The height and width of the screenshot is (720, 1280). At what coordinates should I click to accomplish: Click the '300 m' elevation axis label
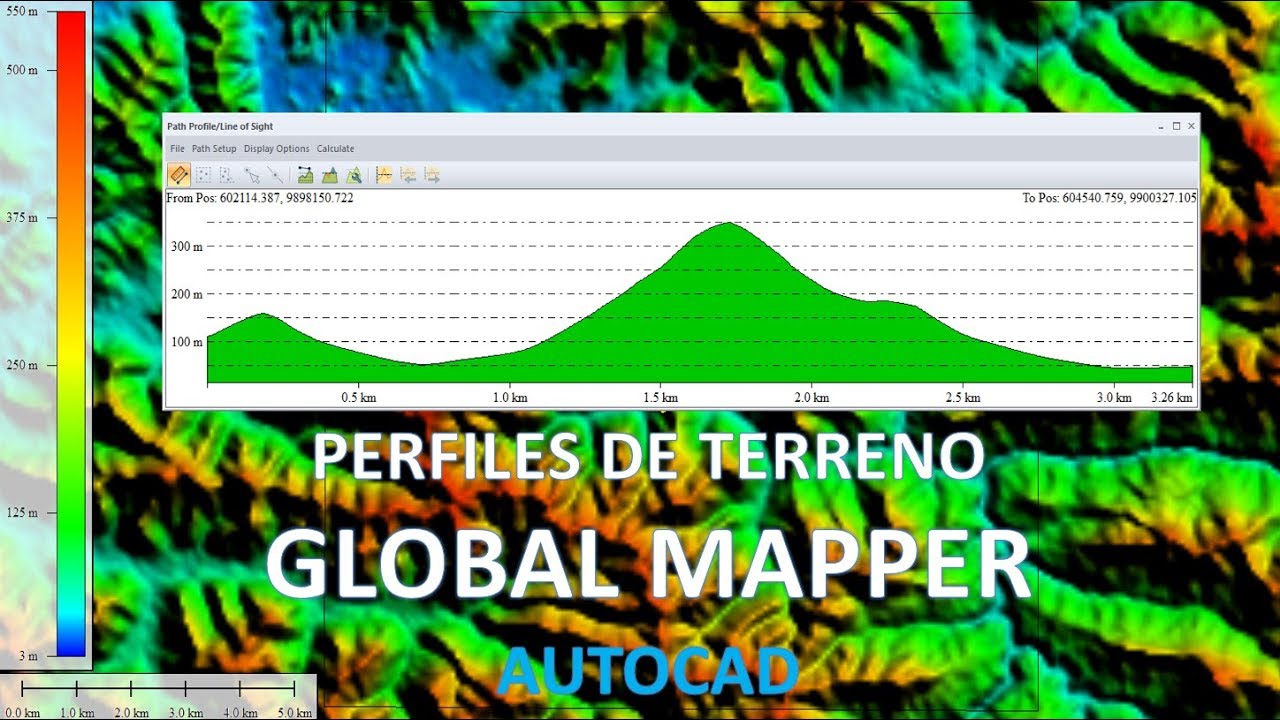[186, 246]
